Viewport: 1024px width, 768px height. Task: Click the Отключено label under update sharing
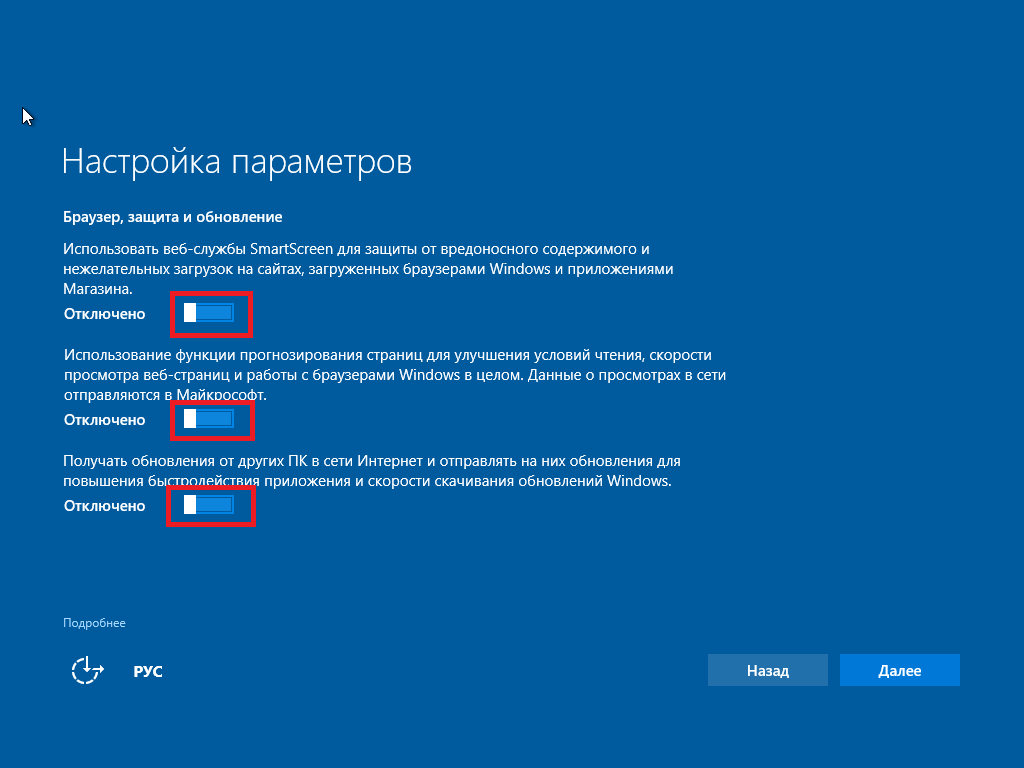point(104,506)
